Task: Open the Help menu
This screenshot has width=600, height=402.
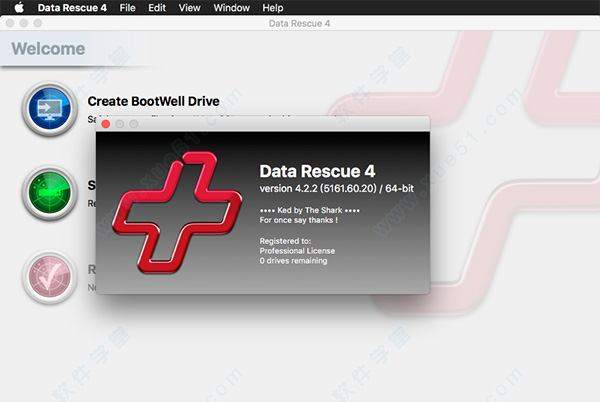Action: [273, 8]
